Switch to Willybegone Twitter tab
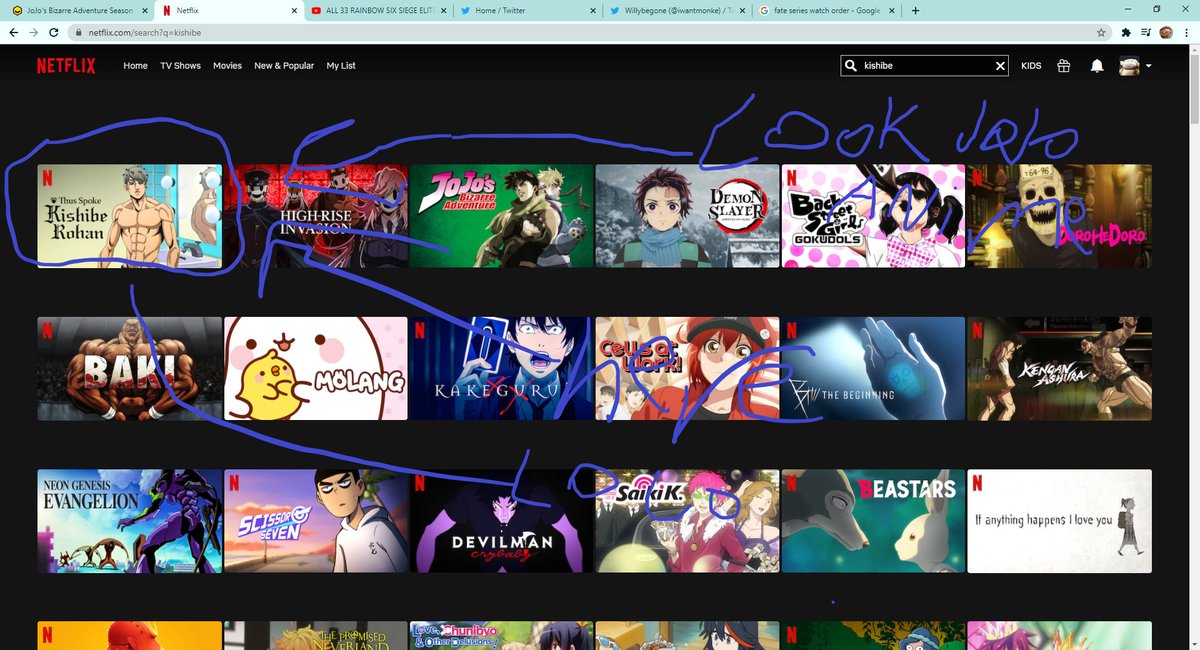 tap(678, 10)
